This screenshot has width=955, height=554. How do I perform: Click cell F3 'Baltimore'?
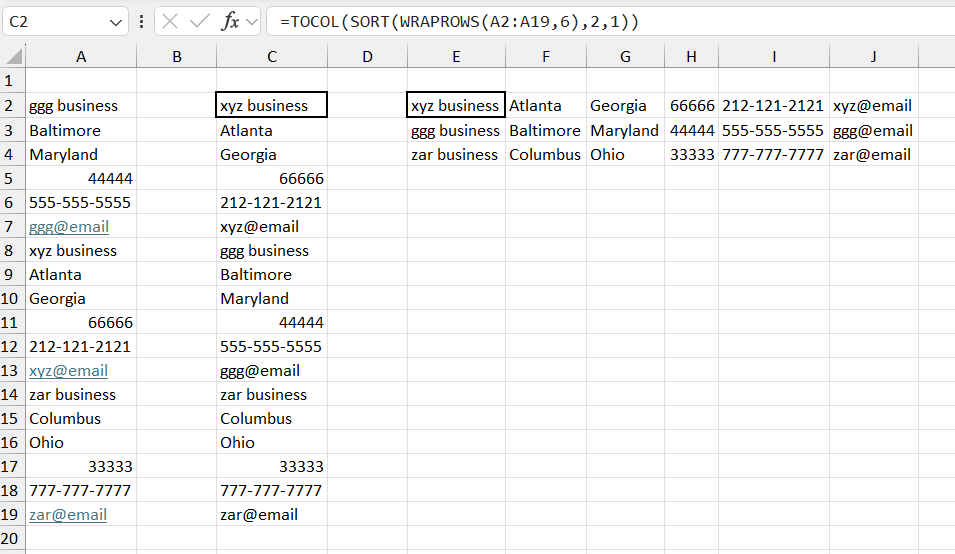click(x=546, y=130)
